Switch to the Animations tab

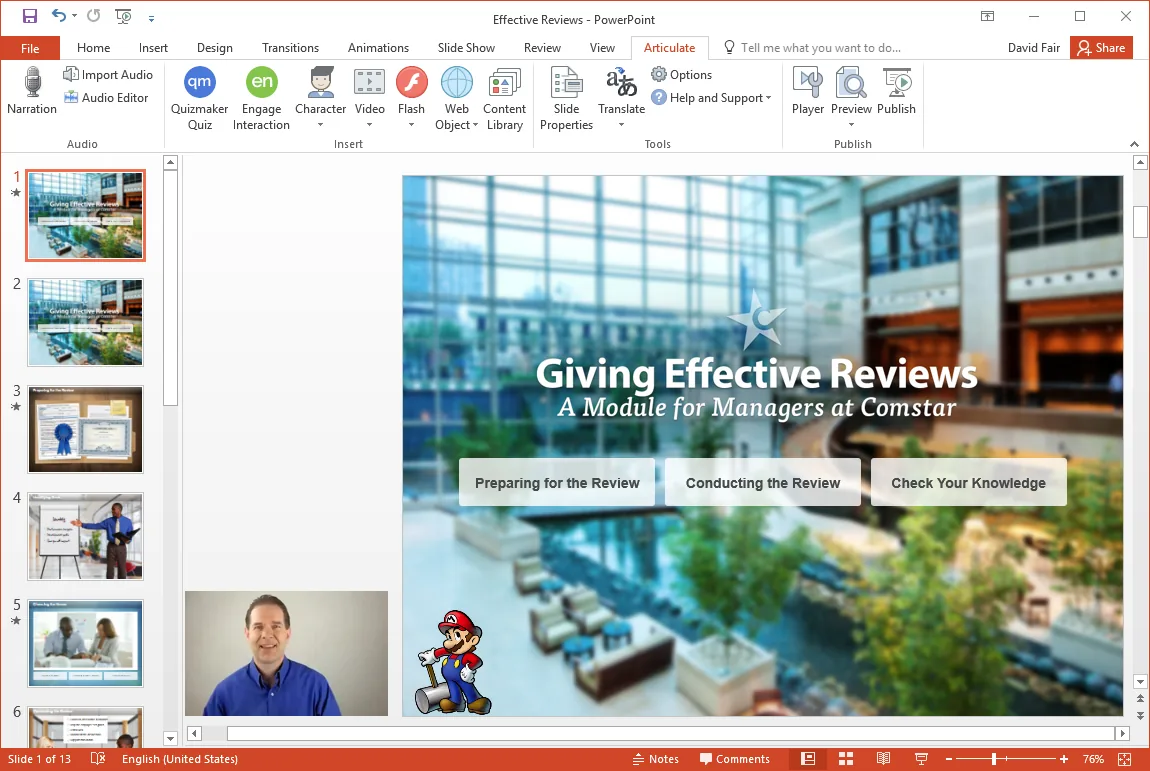pos(378,48)
